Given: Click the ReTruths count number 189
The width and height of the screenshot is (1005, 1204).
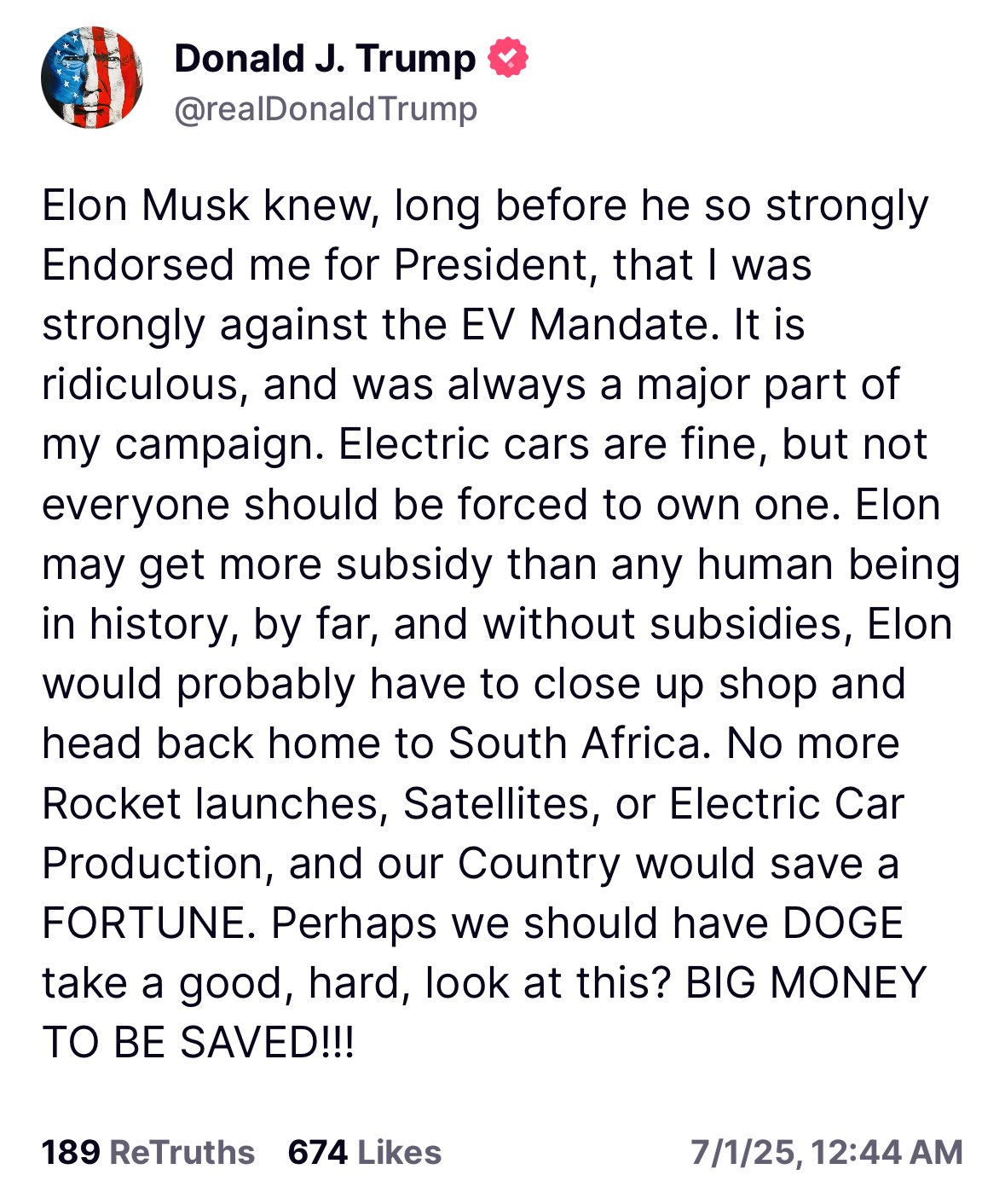Looking at the screenshot, I should 72,1153.
